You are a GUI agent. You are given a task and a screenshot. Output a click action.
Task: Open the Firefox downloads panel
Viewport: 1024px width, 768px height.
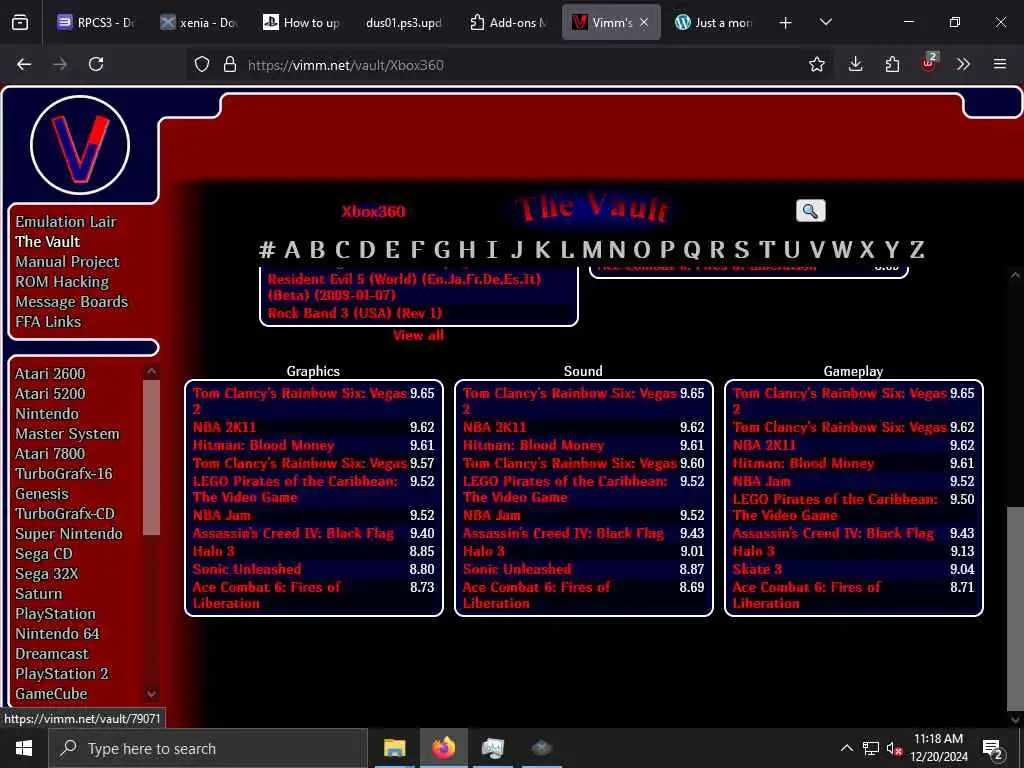(x=855, y=64)
